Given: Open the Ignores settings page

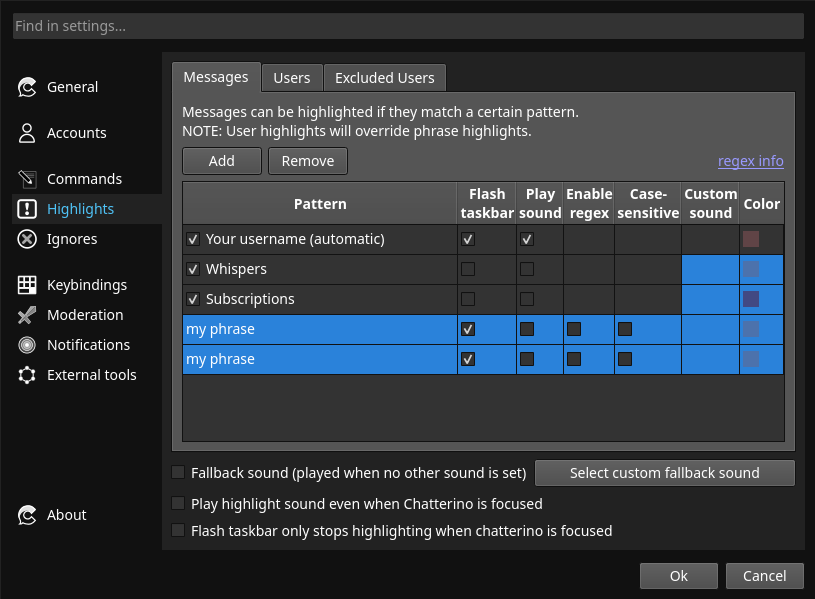Looking at the screenshot, I should pos(72,239).
